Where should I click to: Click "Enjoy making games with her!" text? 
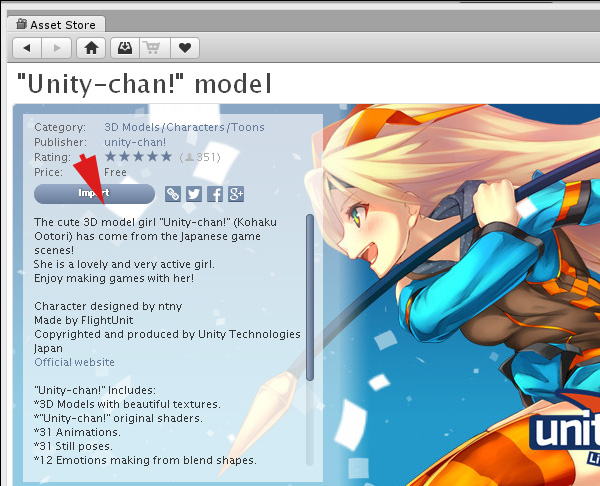[114, 278]
